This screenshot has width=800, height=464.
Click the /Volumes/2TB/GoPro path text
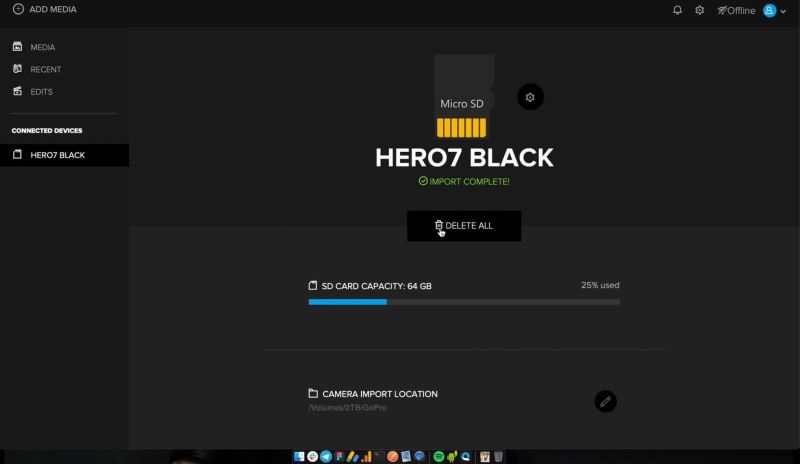(347, 407)
